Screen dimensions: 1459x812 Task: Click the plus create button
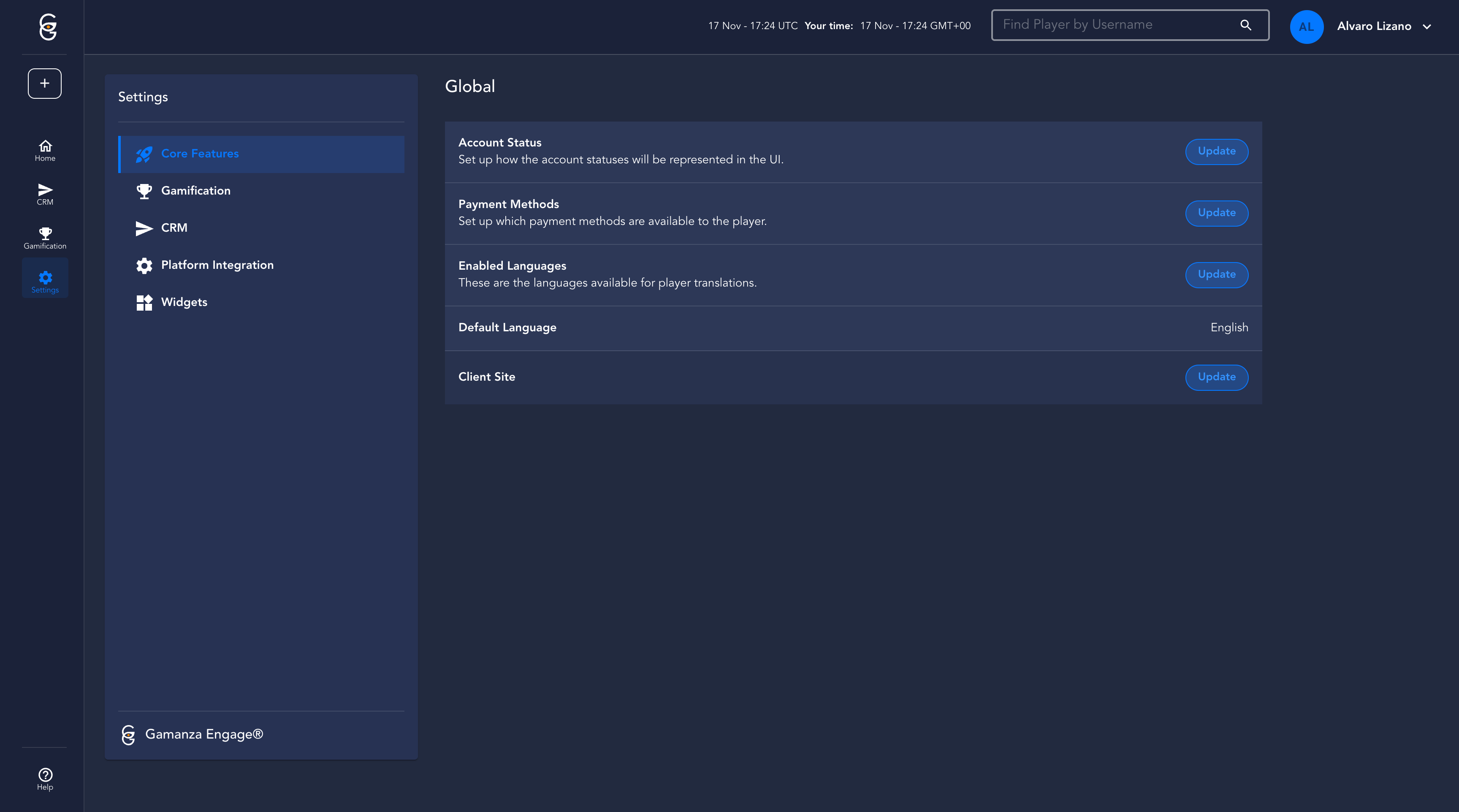click(45, 83)
